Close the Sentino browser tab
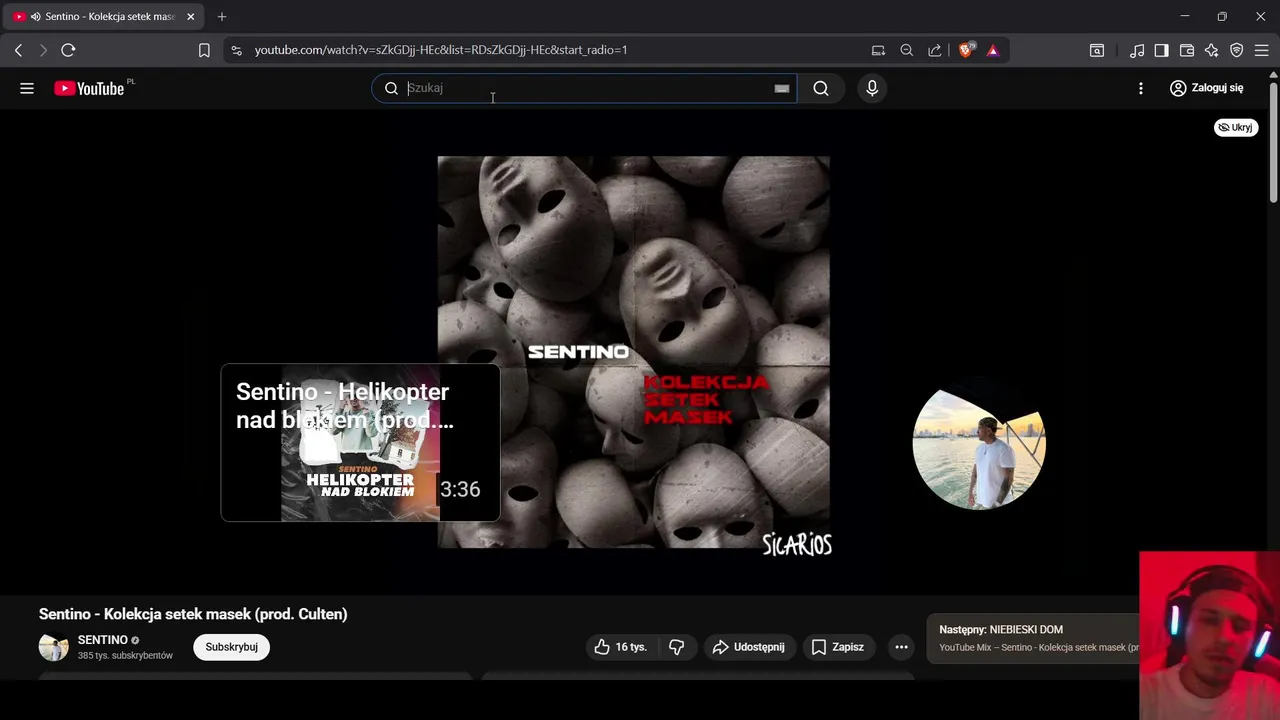The width and height of the screenshot is (1280, 720). [190, 17]
